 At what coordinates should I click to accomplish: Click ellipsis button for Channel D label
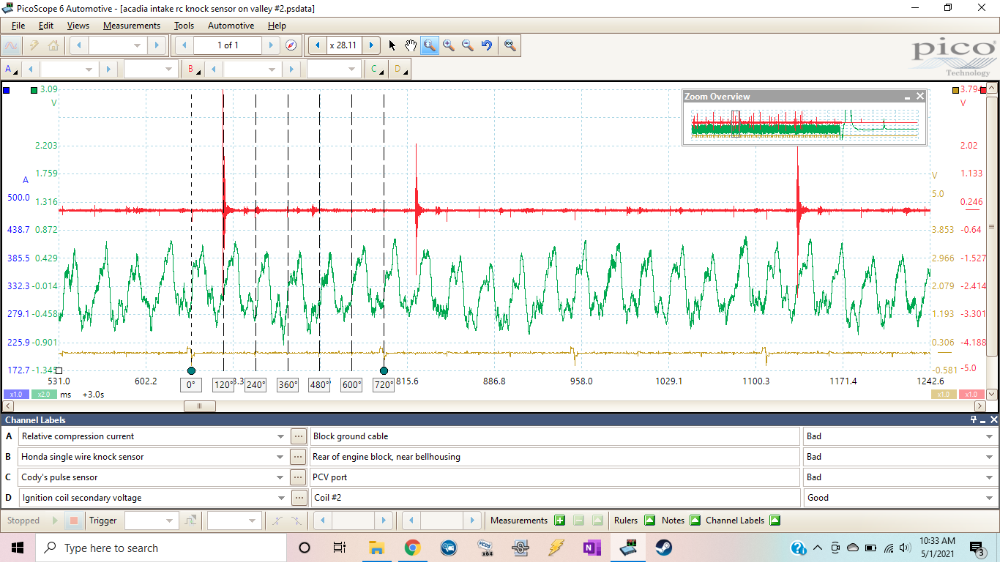298,498
